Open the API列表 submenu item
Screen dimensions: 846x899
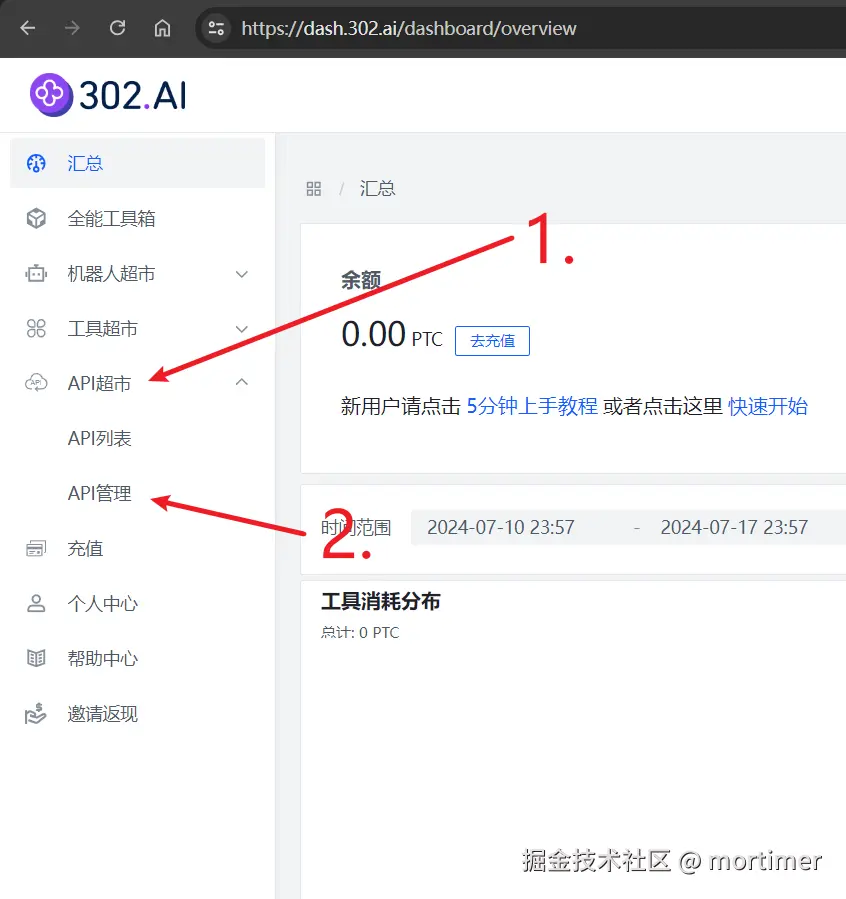pyautogui.click(x=100, y=439)
